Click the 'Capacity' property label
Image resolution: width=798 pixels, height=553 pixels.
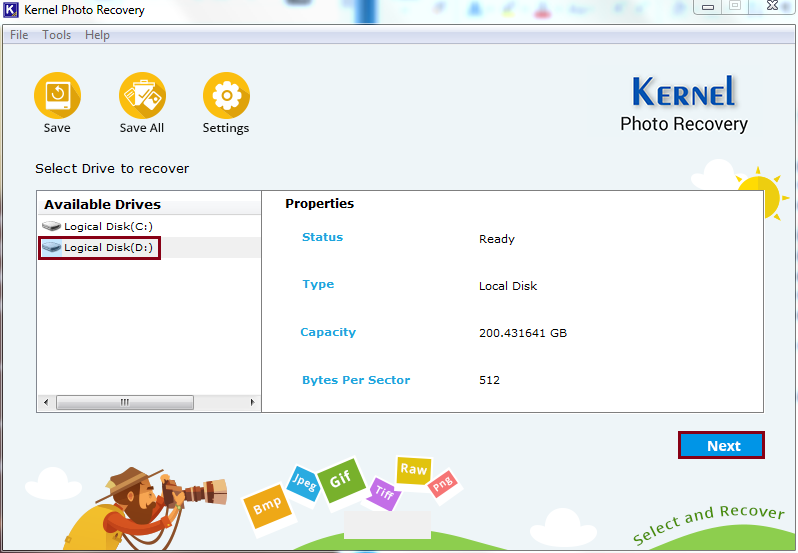(x=328, y=332)
